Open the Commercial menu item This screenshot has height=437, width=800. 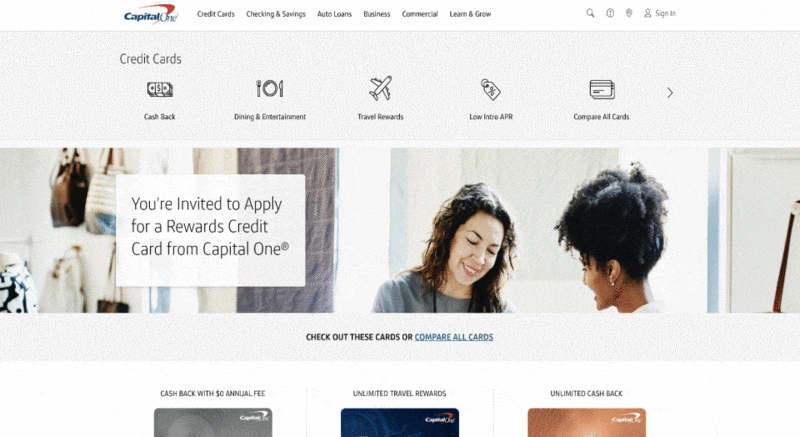[x=420, y=14]
